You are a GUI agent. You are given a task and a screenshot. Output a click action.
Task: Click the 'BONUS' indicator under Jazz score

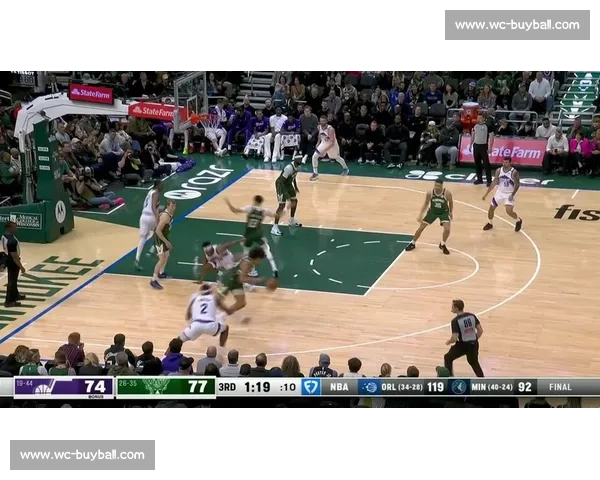tap(96, 397)
